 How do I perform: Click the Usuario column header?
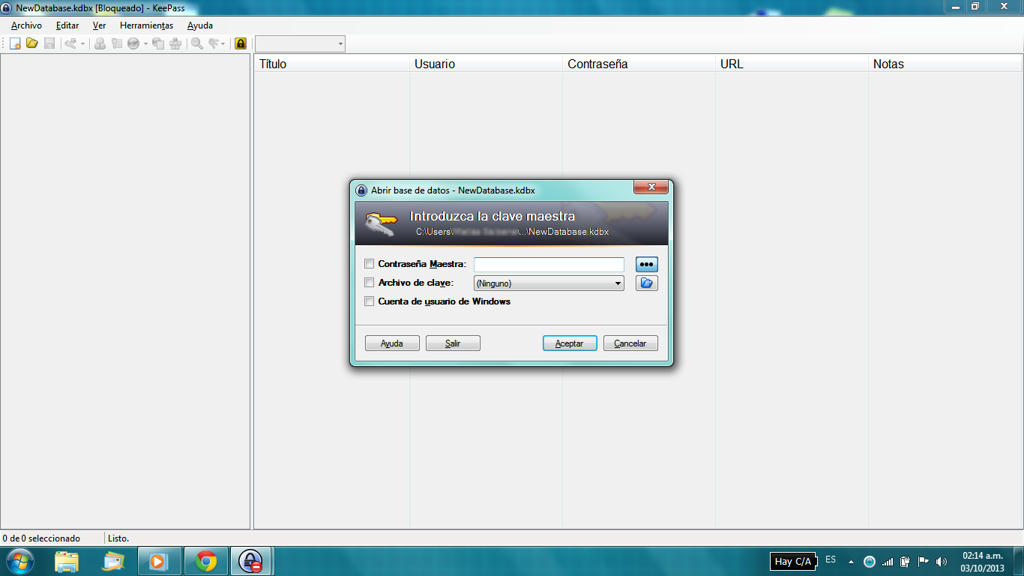(486, 64)
